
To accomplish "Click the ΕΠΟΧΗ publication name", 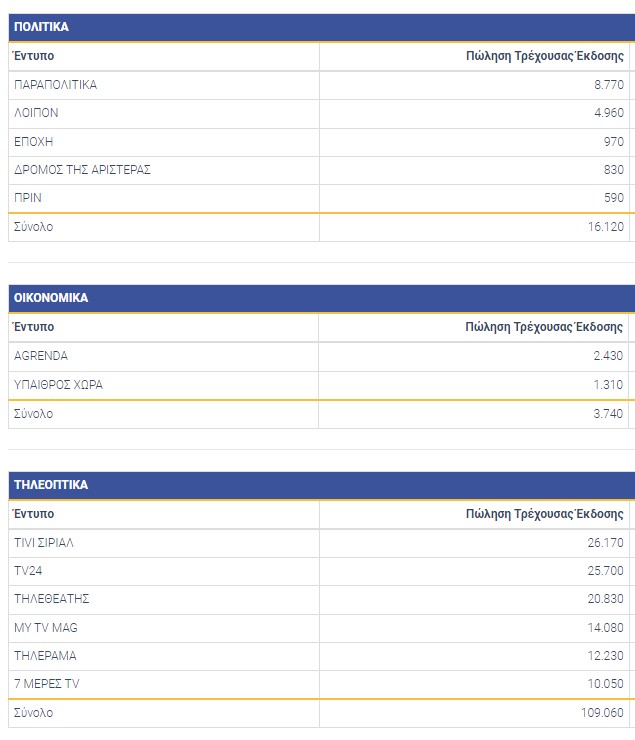I will coord(33,142).
